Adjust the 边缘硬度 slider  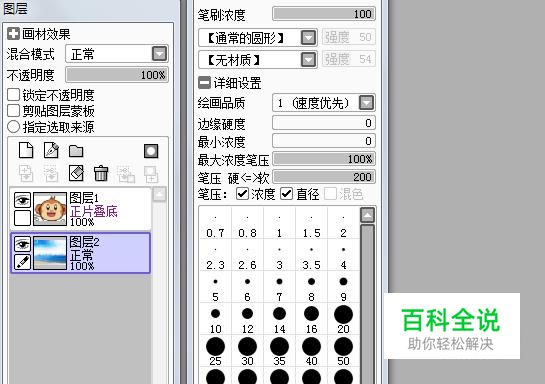pos(324,123)
